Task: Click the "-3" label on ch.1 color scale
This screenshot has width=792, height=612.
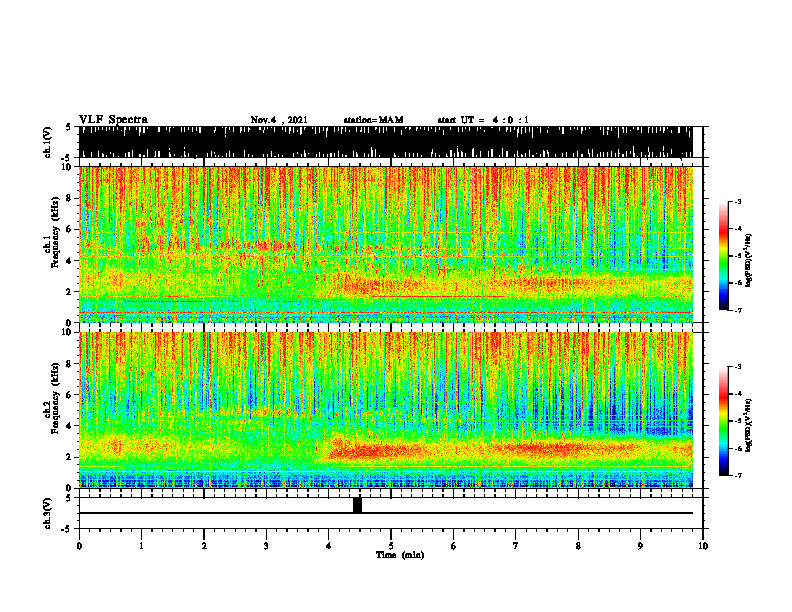Action: point(737,201)
